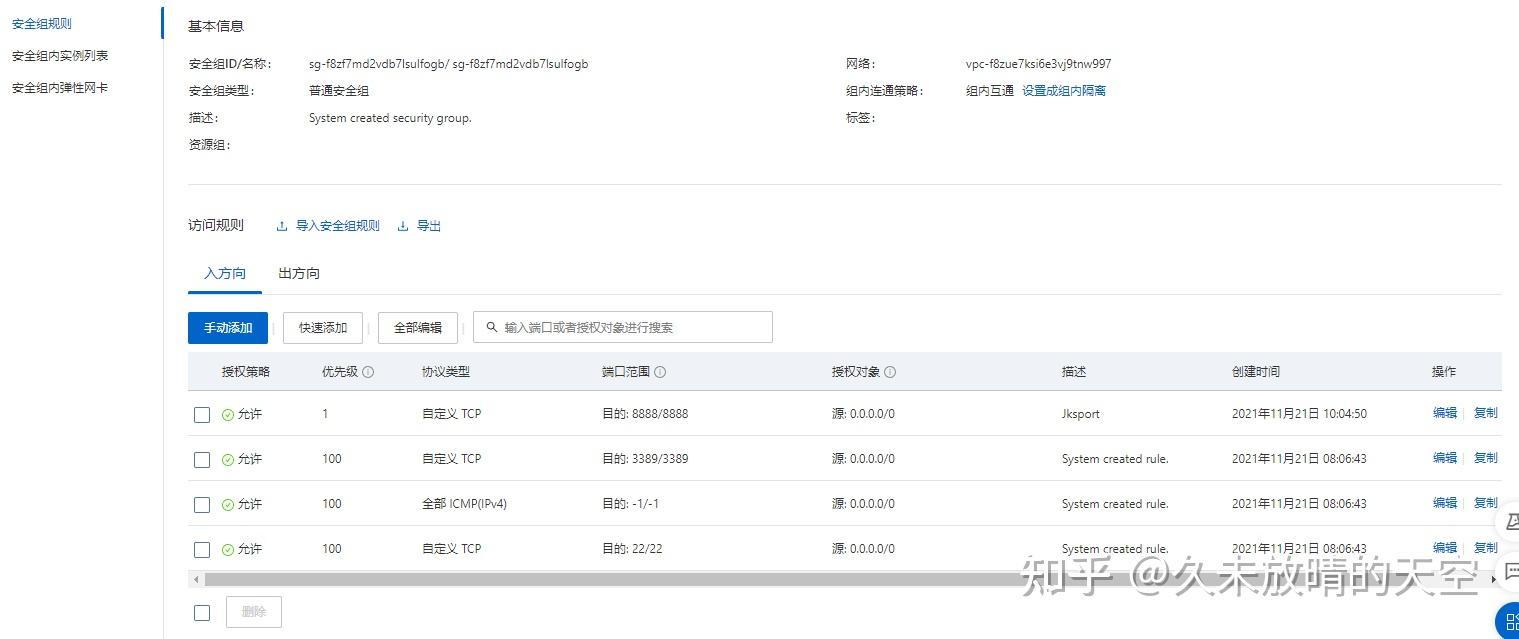Click the info icon next to 端口范围
Viewport: 1519px width, 639px height.
660,372
